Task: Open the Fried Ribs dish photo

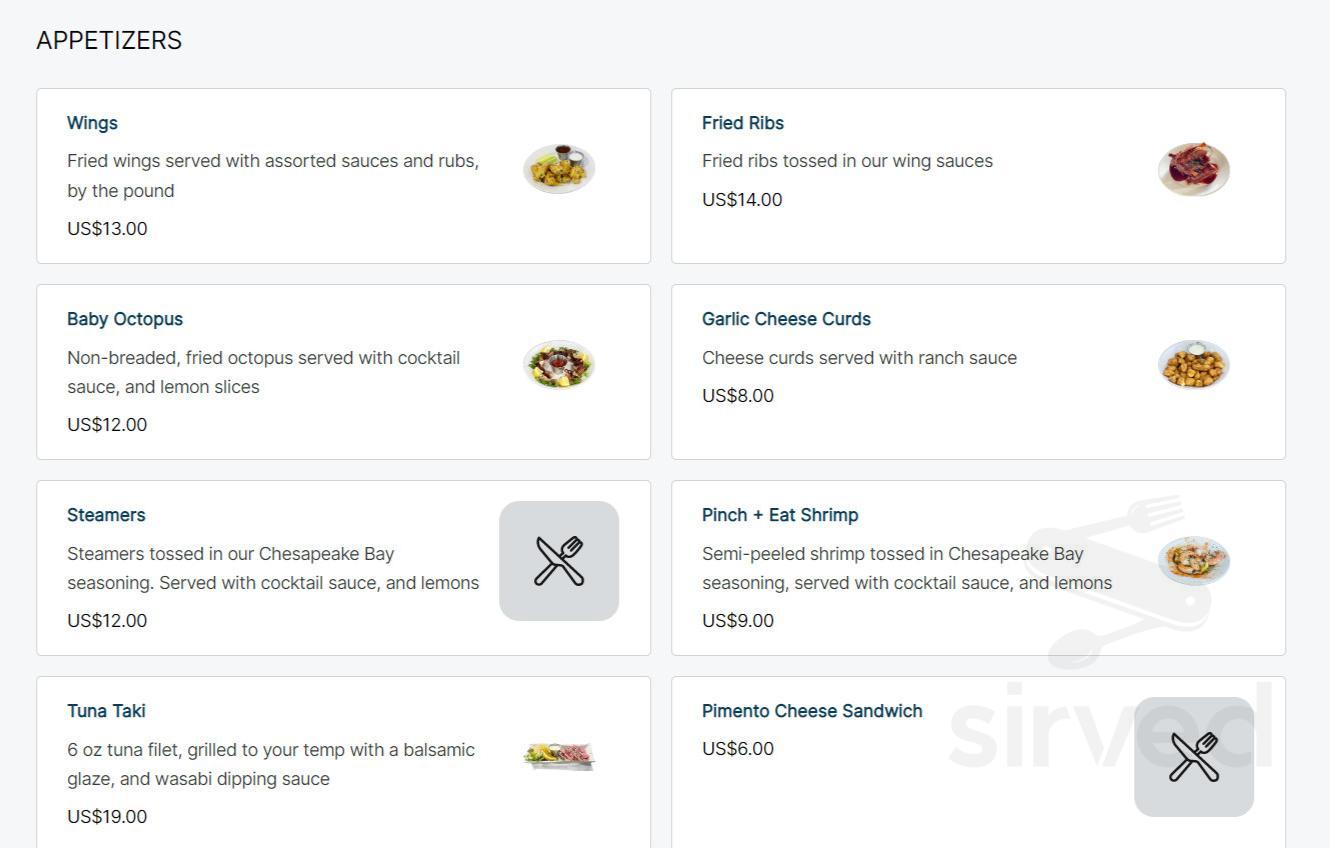Action: tap(1193, 169)
